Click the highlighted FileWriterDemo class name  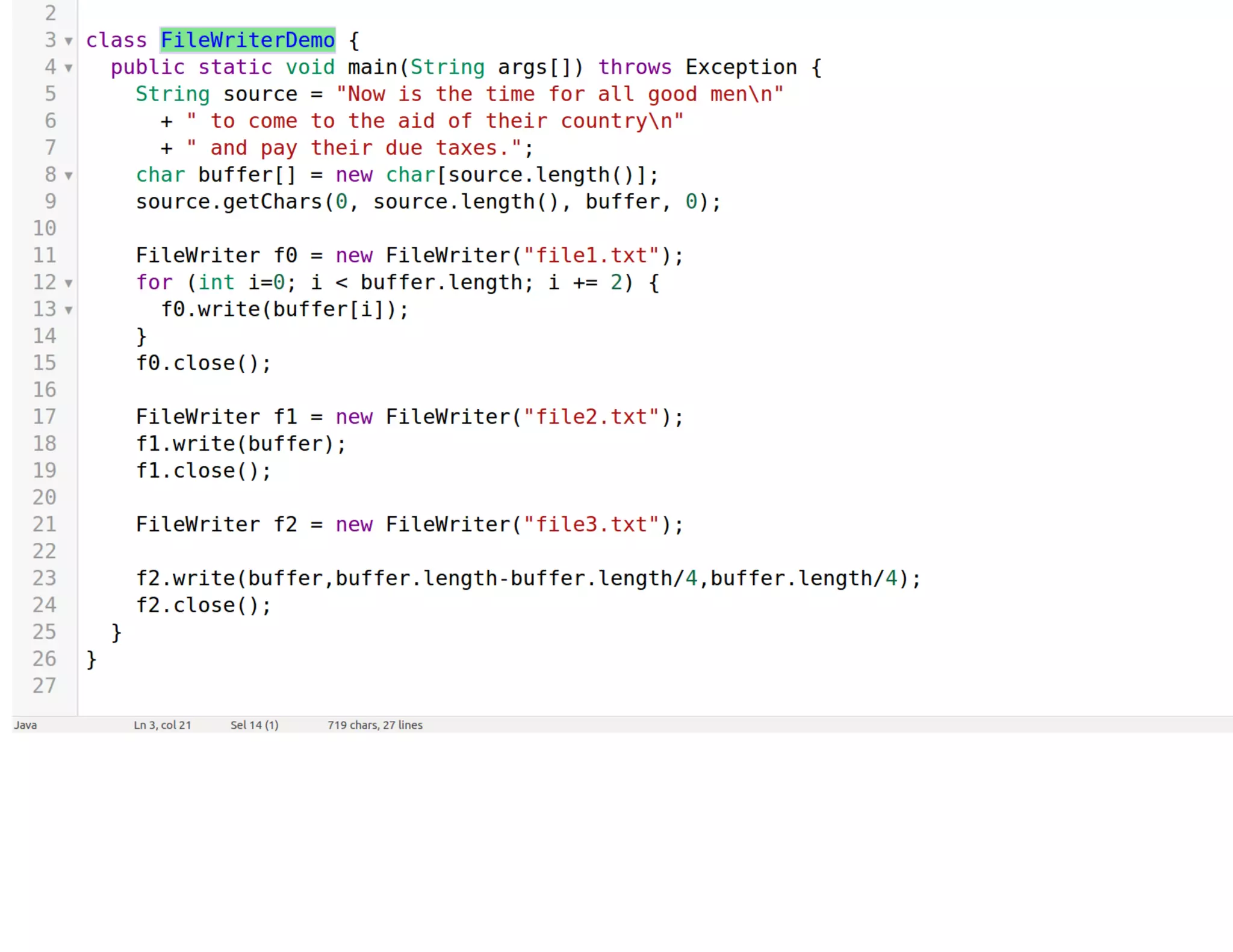coord(247,40)
